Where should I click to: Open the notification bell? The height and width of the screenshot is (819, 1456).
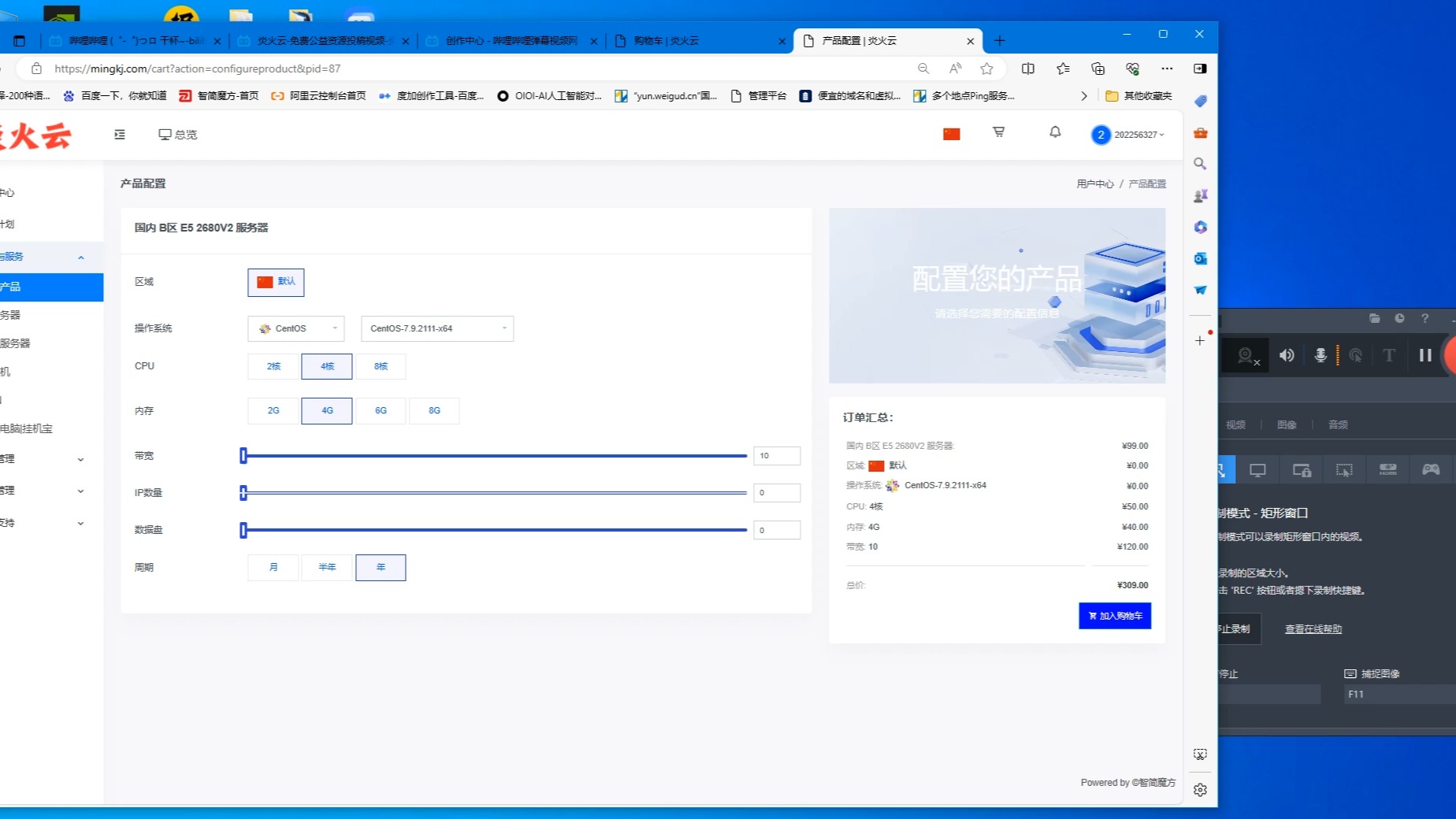pyautogui.click(x=1055, y=132)
